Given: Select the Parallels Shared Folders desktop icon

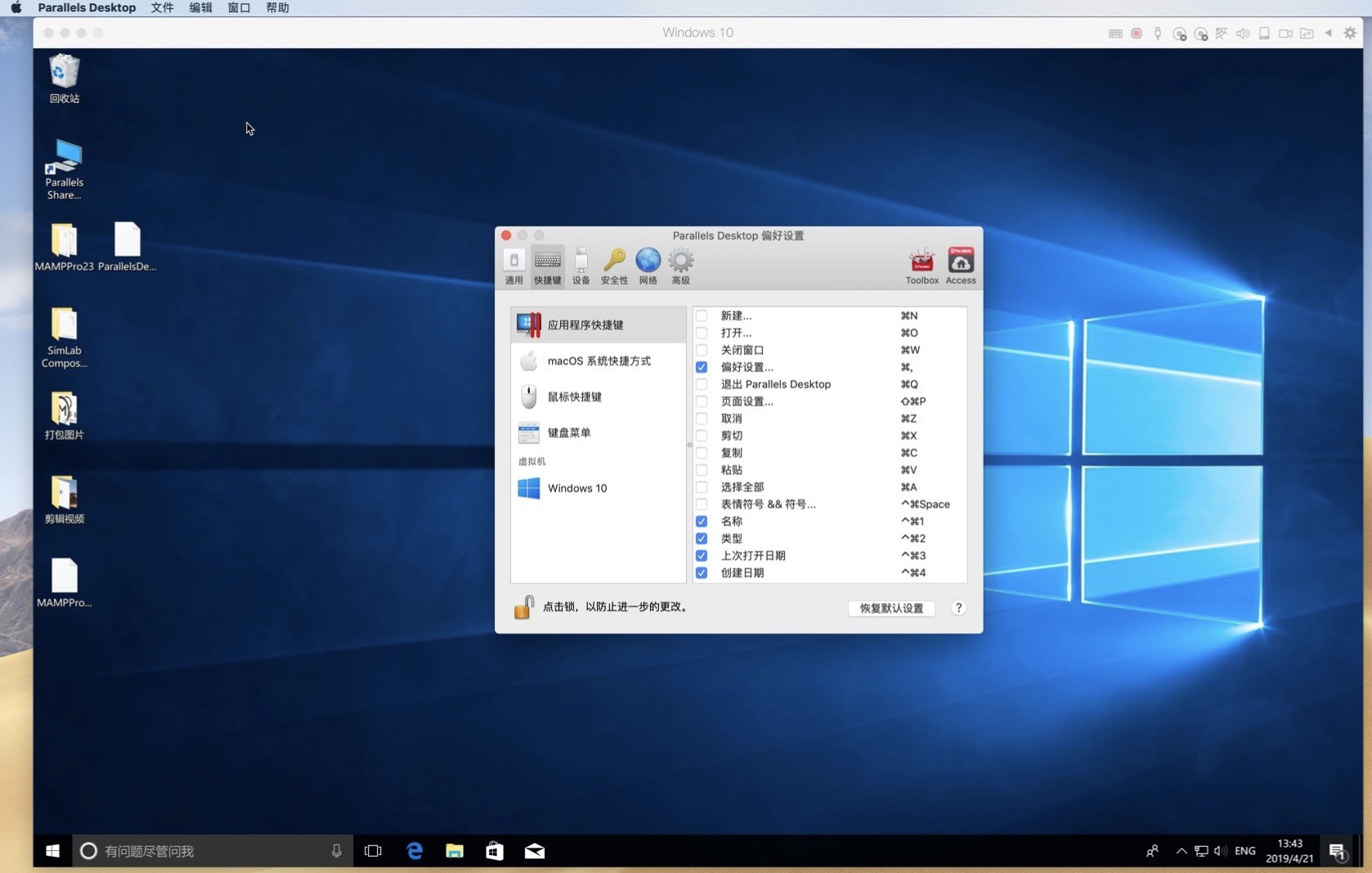Looking at the screenshot, I should 64,169.
